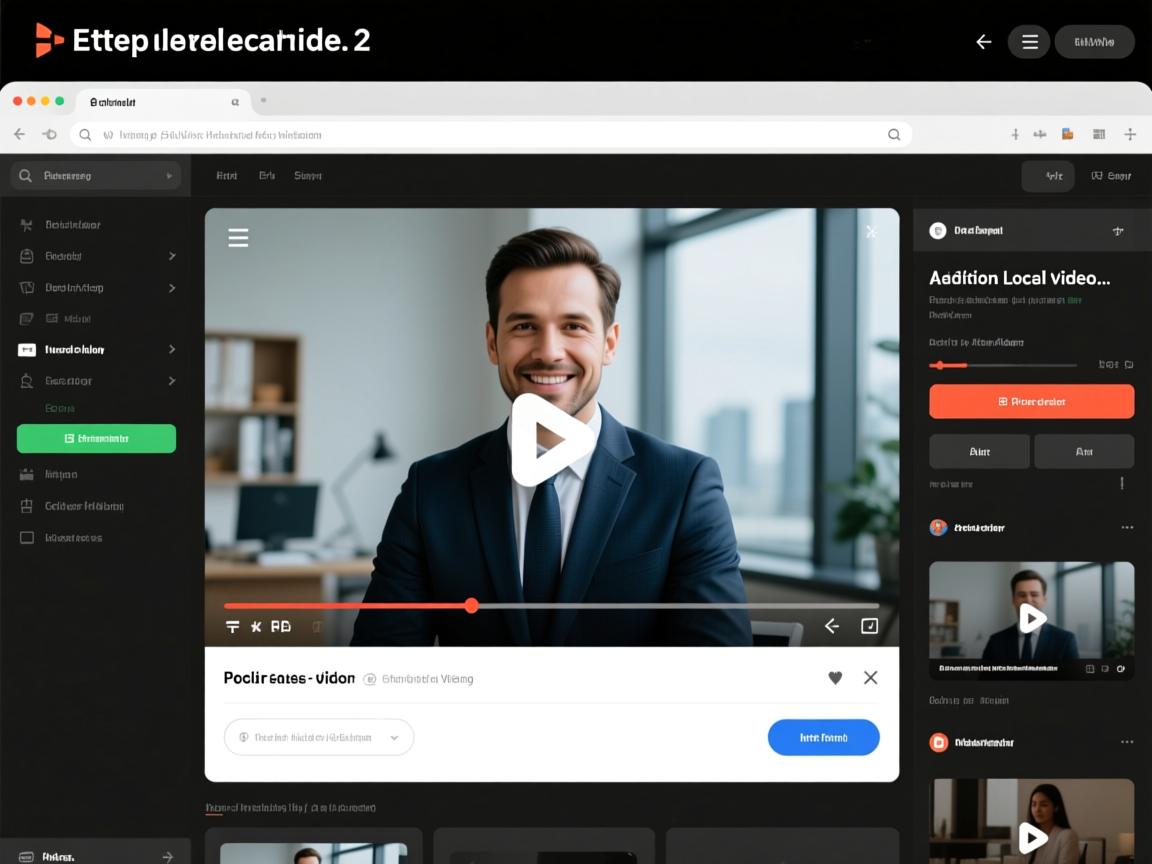Open the first suggested video thumbnail
Image resolution: width=1152 pixels, height=864 pixels.
[x=1031, y=620]
